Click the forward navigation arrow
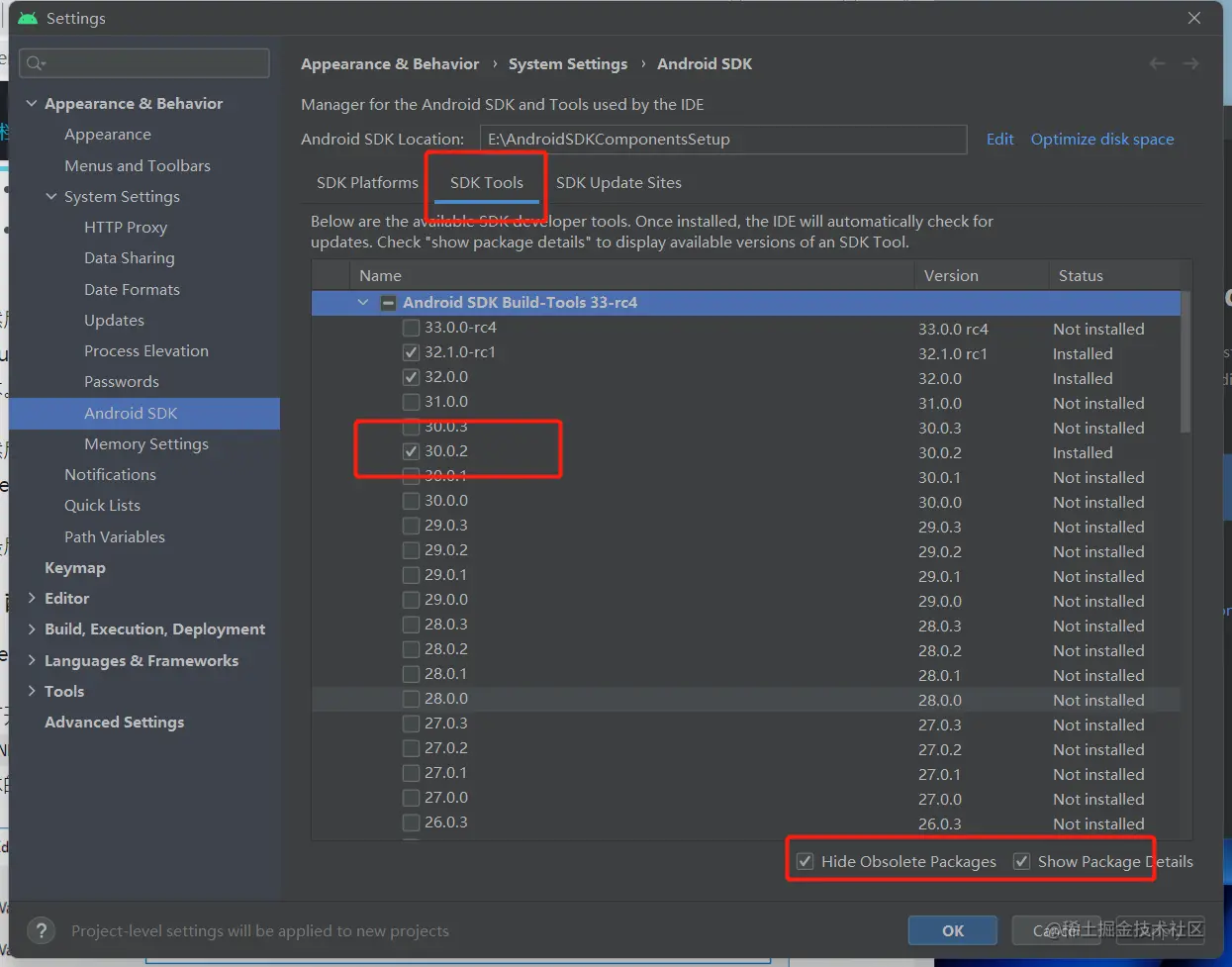The height and width of the screenshot is (967, 1232). tap(1190, 63)
